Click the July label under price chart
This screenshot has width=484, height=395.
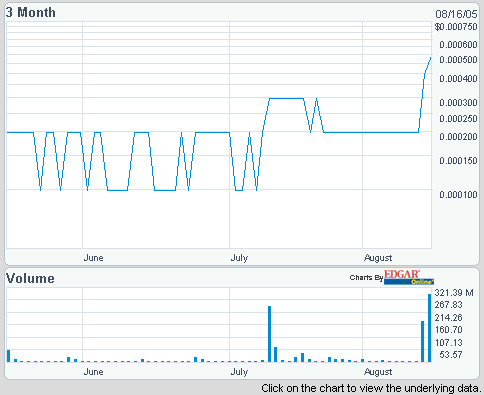point(239,258)
